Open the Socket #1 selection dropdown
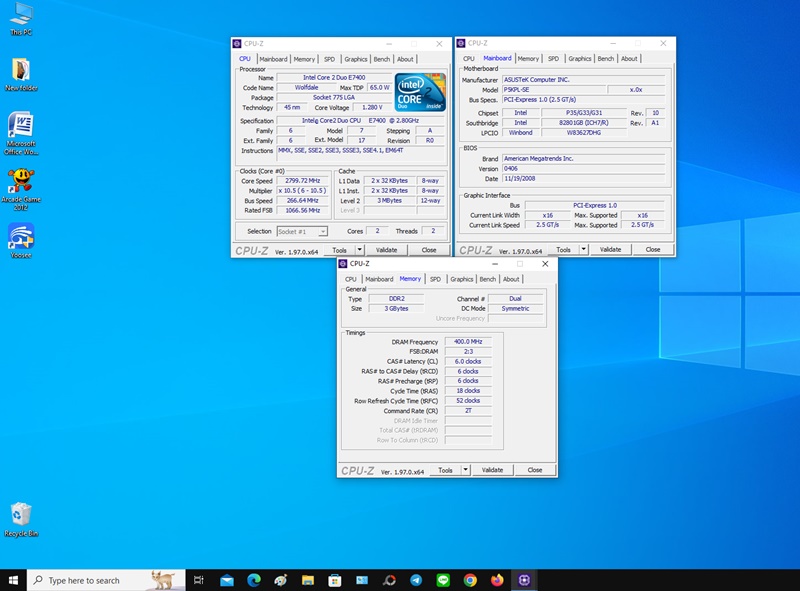 302,232
